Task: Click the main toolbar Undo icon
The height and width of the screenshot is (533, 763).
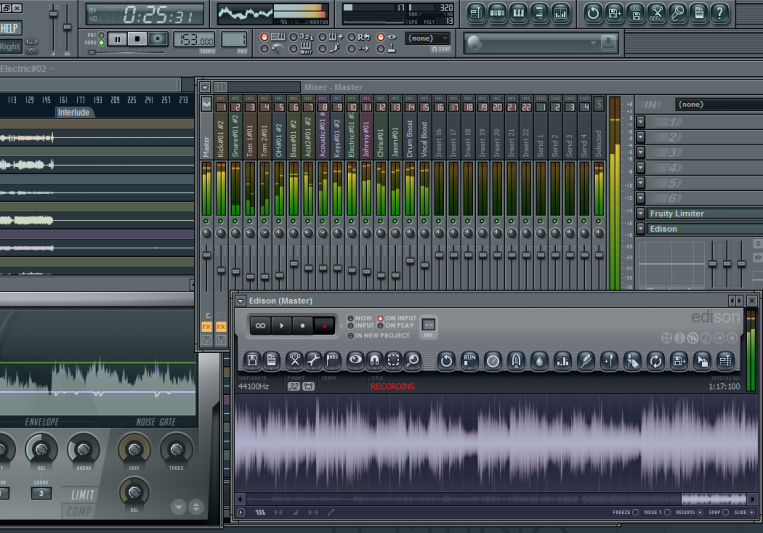Action: click(593, 13)
